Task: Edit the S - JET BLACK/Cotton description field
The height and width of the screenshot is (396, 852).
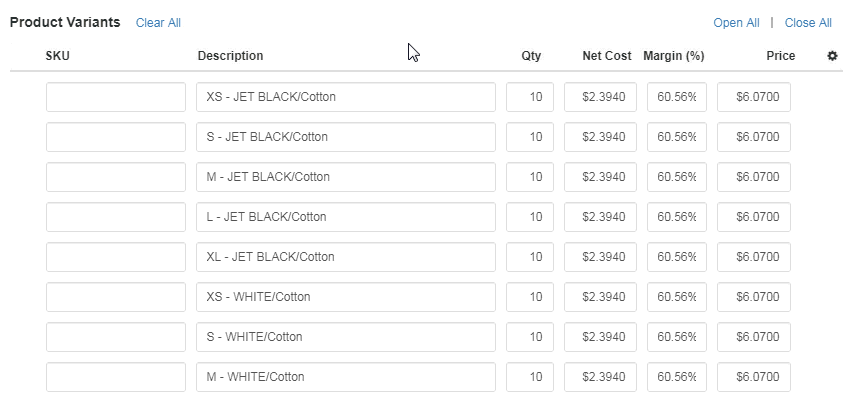Action: 346,137
